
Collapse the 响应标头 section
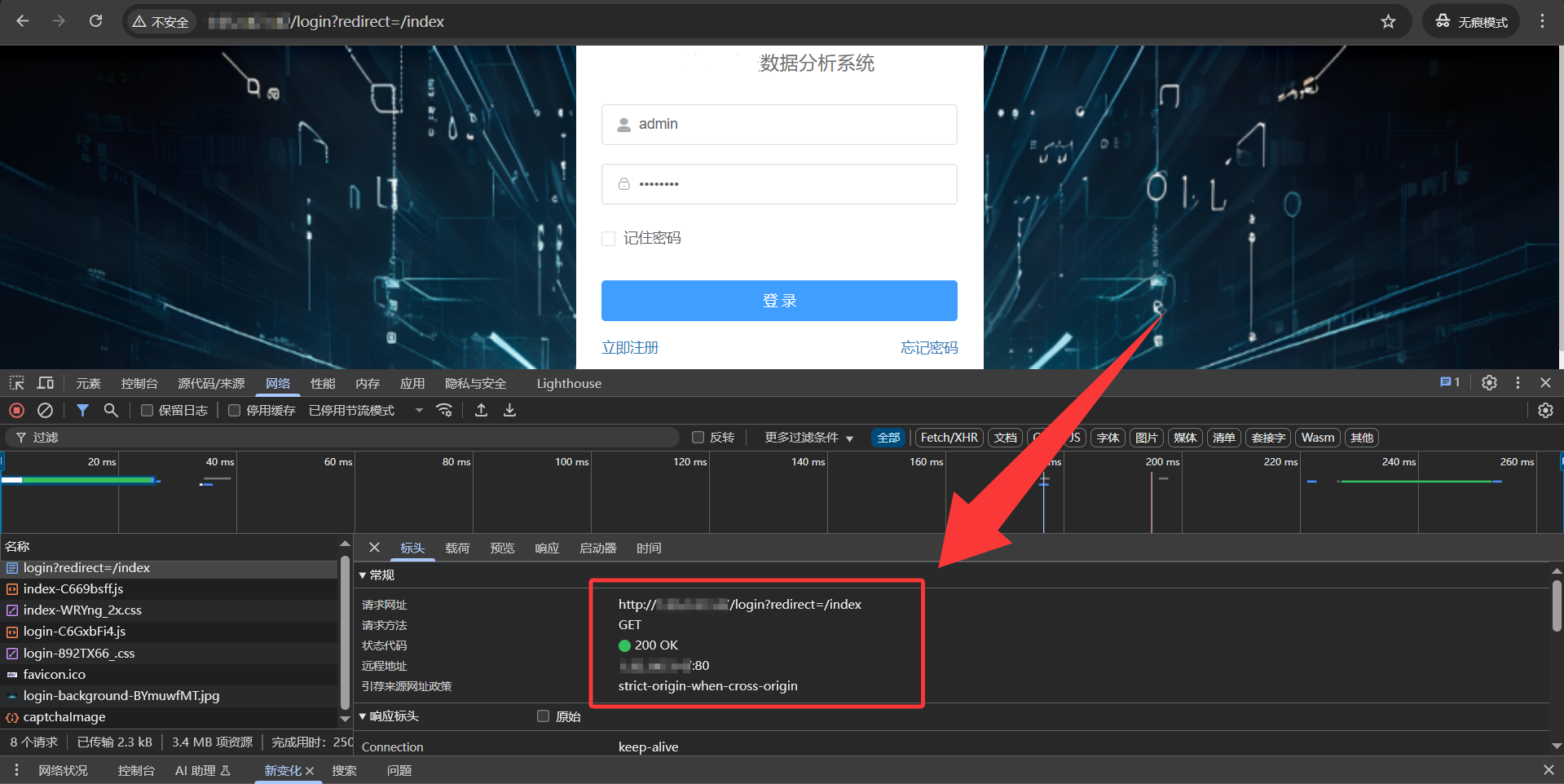[x=363, y=716]
